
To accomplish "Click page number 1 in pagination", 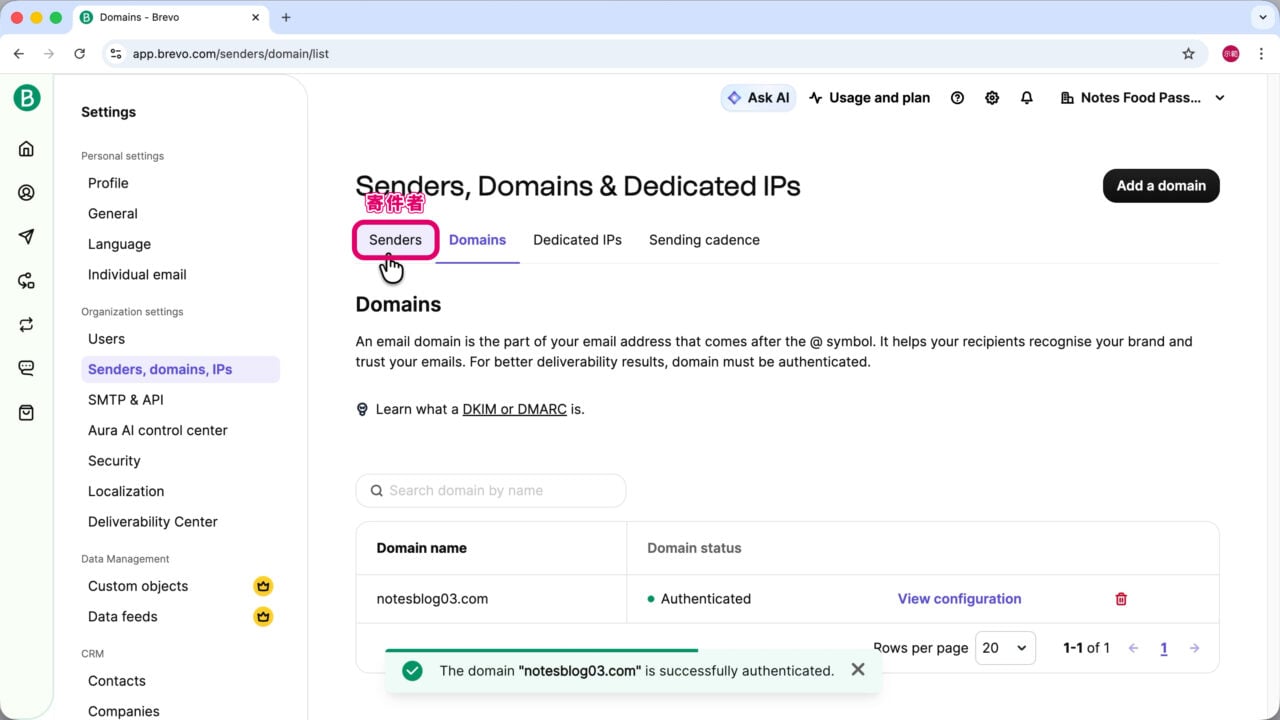I will (x=1164, y=648).
